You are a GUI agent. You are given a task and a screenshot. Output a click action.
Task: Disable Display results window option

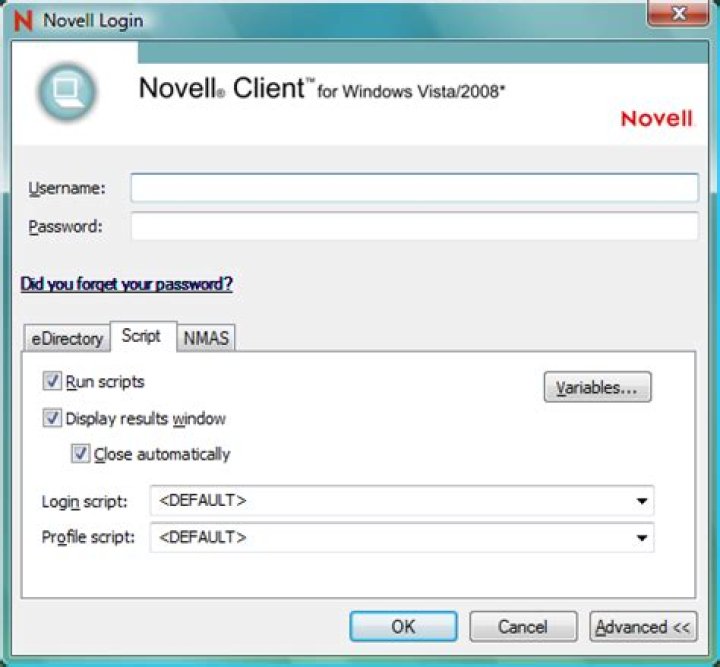click(52, 418)
